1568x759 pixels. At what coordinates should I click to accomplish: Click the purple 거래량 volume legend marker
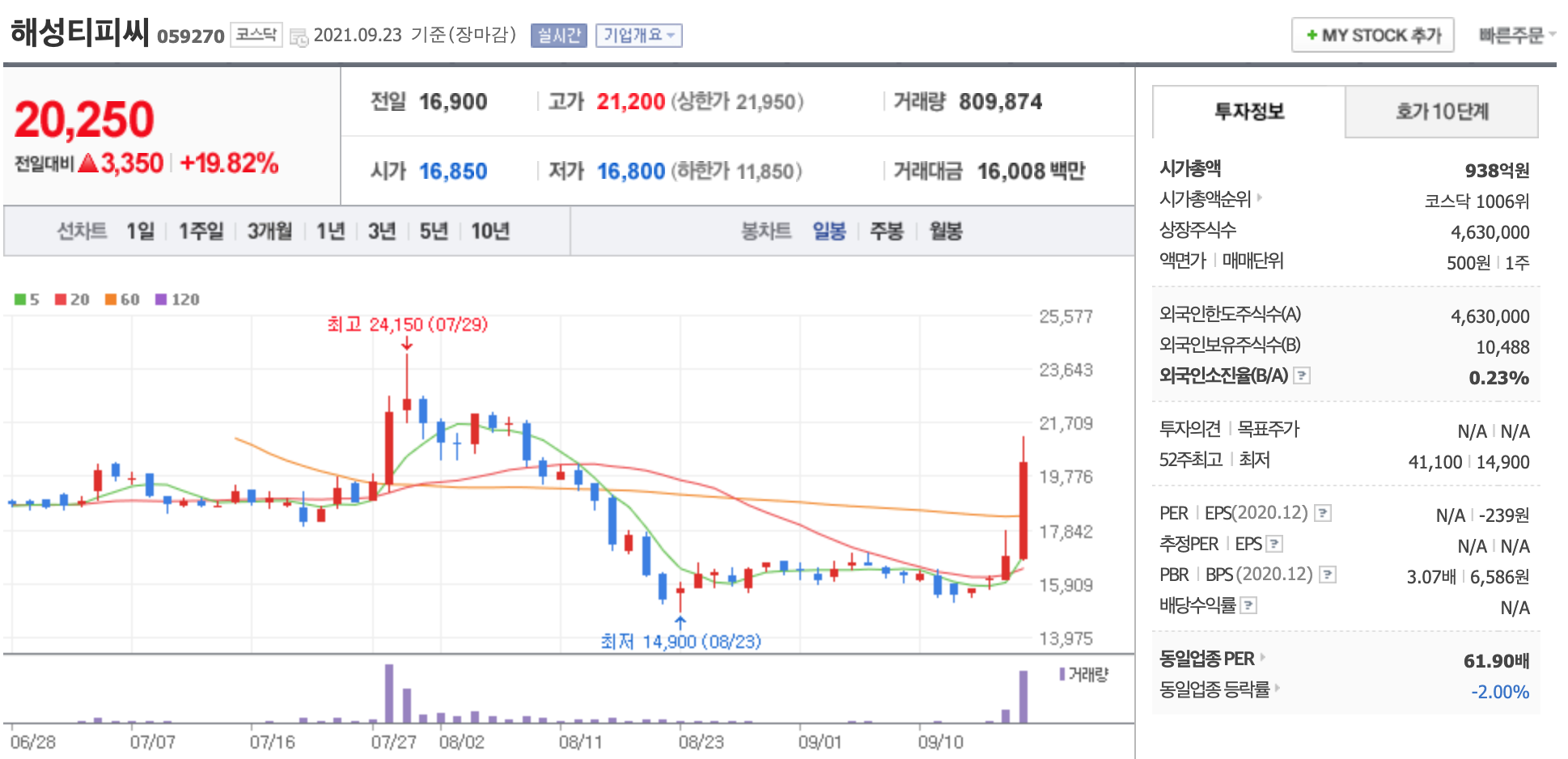tap(1062, 674)
